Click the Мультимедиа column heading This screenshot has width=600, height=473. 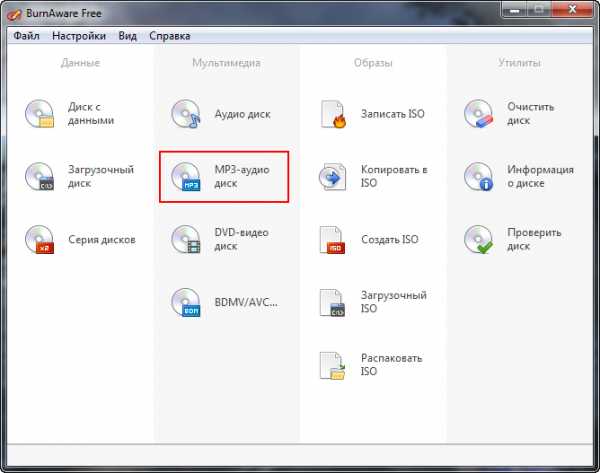pyautogui.click(x=227, y=63)
